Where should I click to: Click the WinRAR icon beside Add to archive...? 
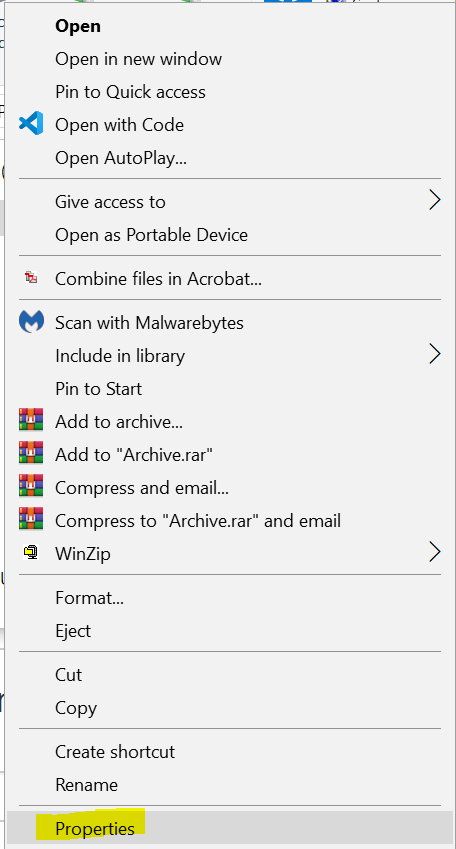click(x=31, y=420)
